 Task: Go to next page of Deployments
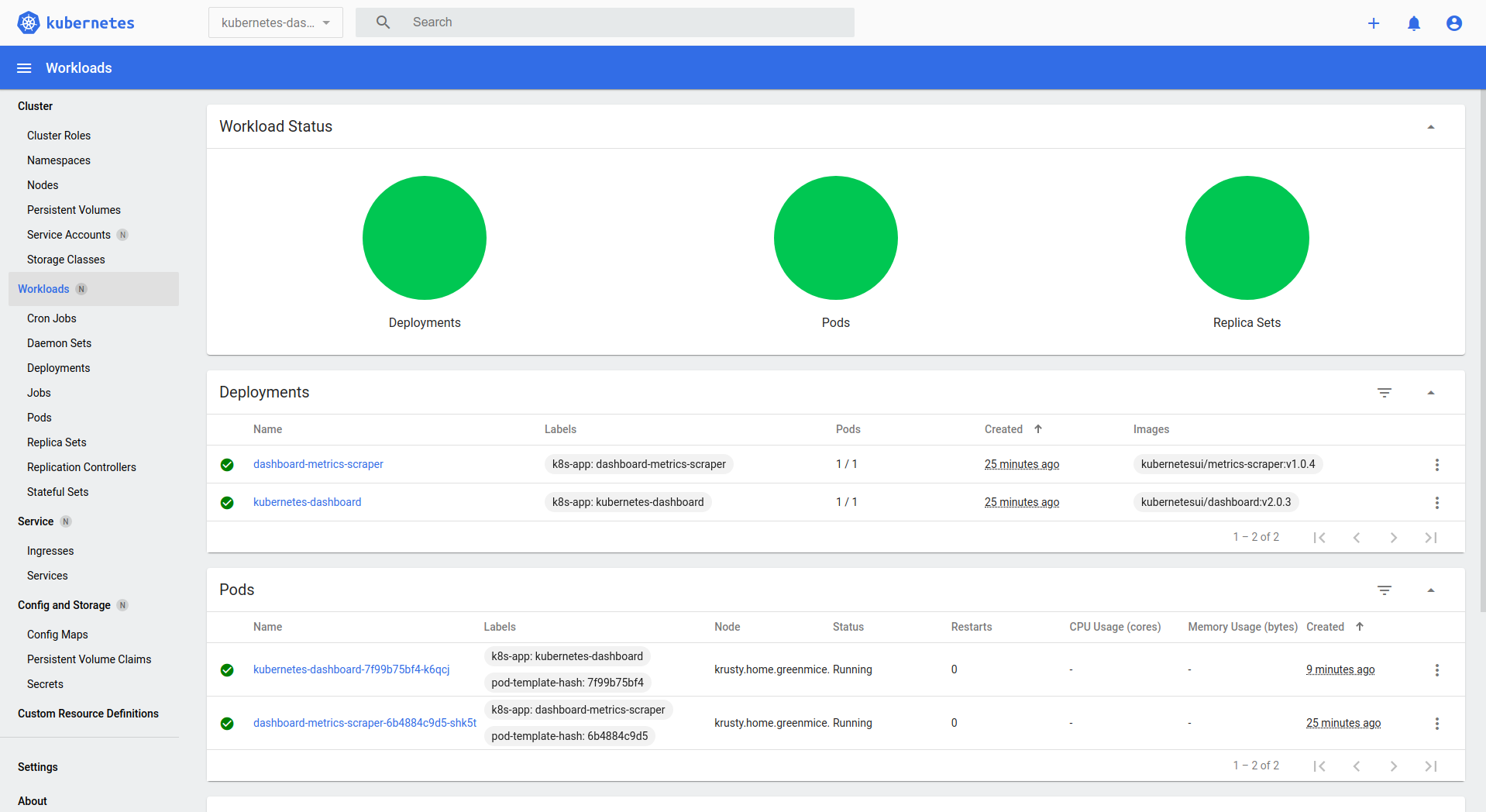1394,538
